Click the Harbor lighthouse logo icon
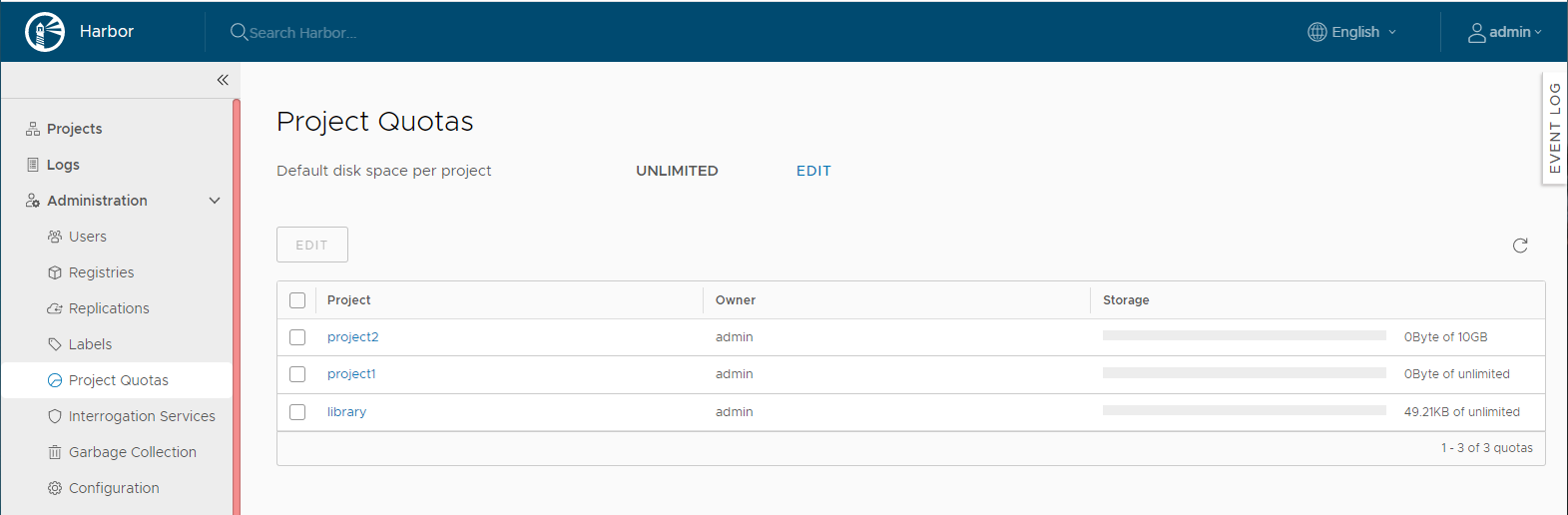This screenshot has height=515, width=1568. pyautogui.click(x=45, y=32)
